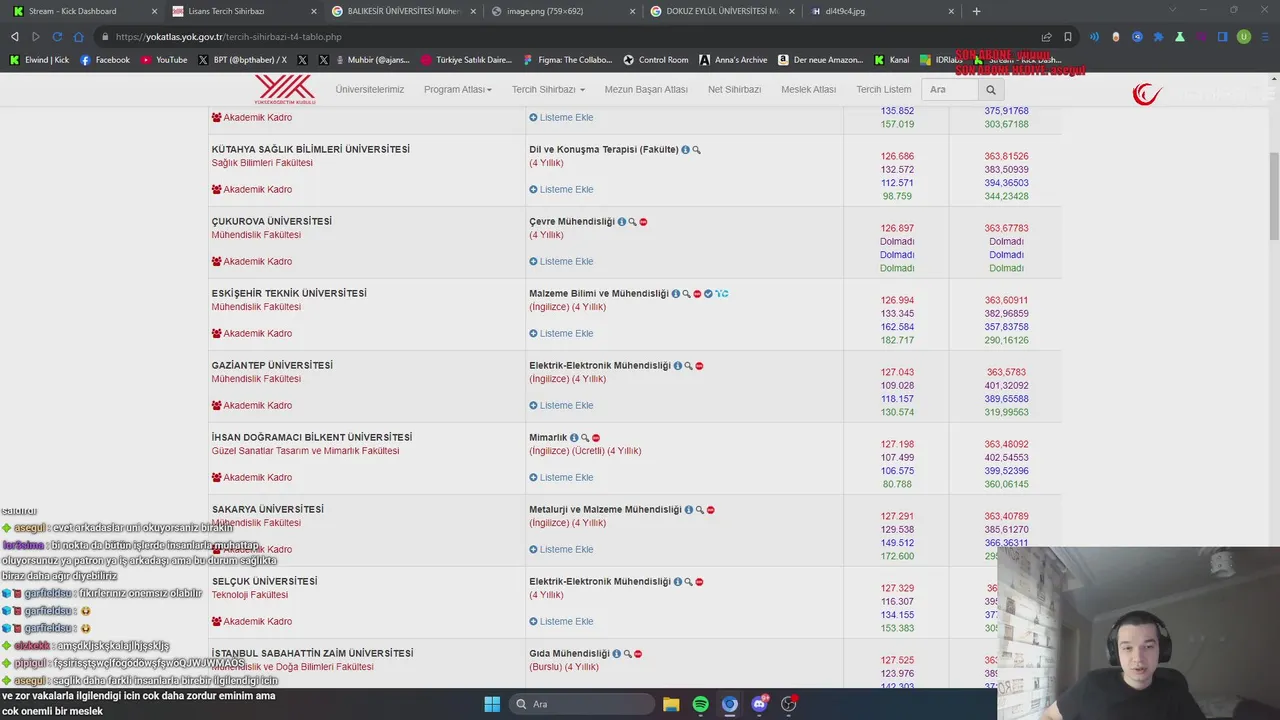Click the YÇ badge on Malzeme Bilimi row
Screen dimensions: 1280x720
click(x=722, y=294)
